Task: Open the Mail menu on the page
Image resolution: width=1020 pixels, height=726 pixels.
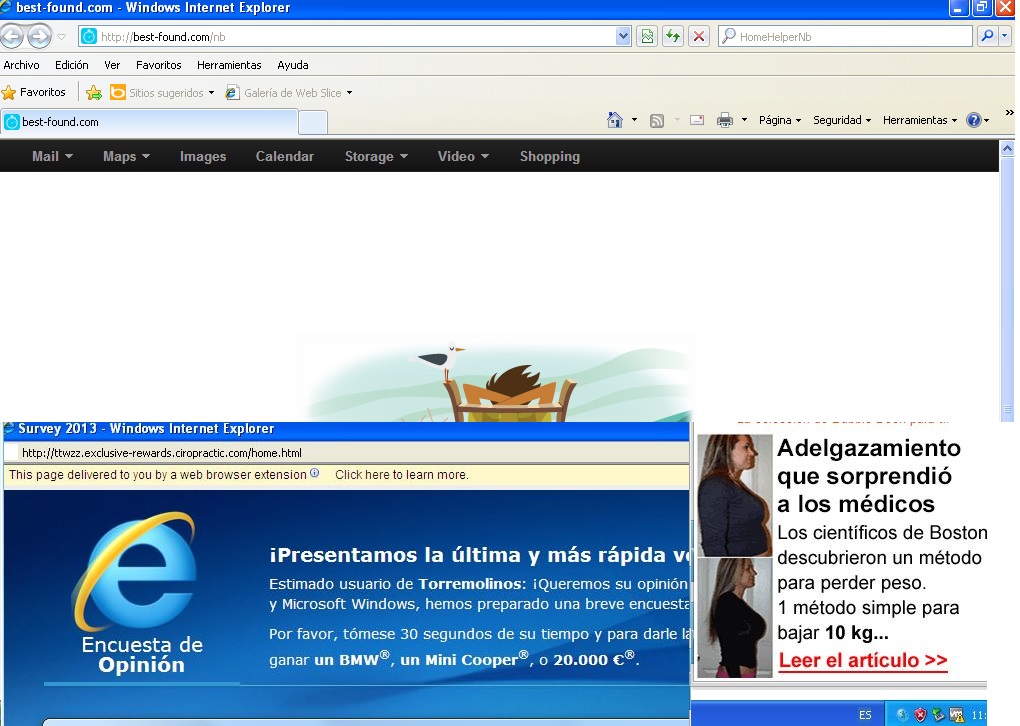Action: click(52, 156)
